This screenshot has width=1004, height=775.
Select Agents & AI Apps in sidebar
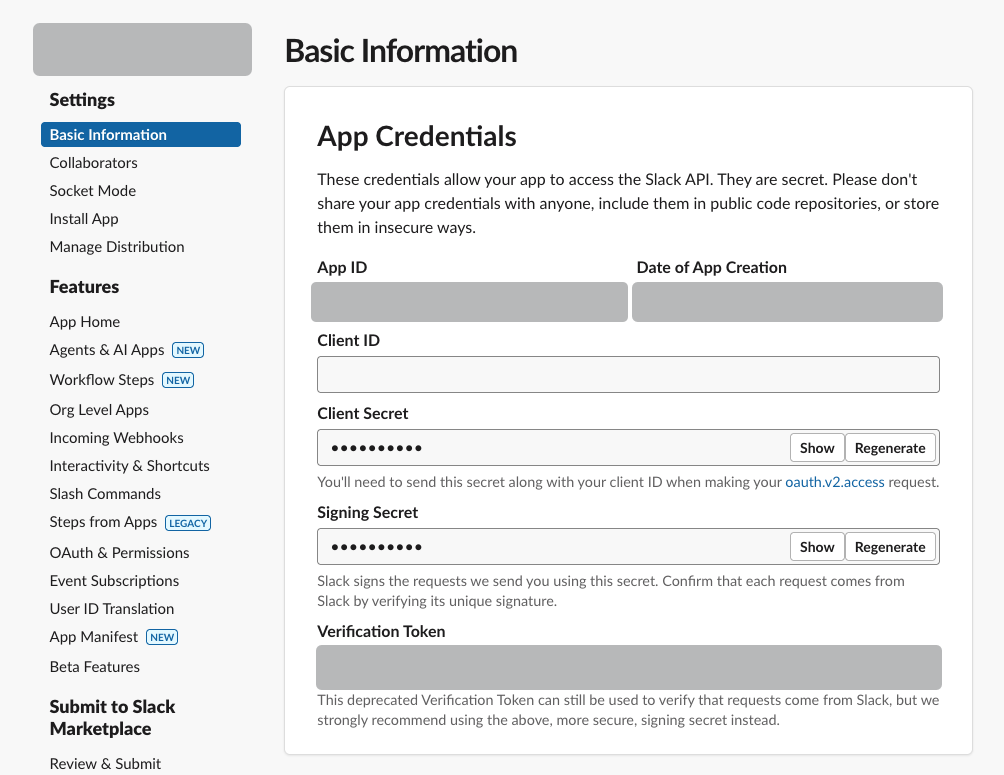coord(105,349)
